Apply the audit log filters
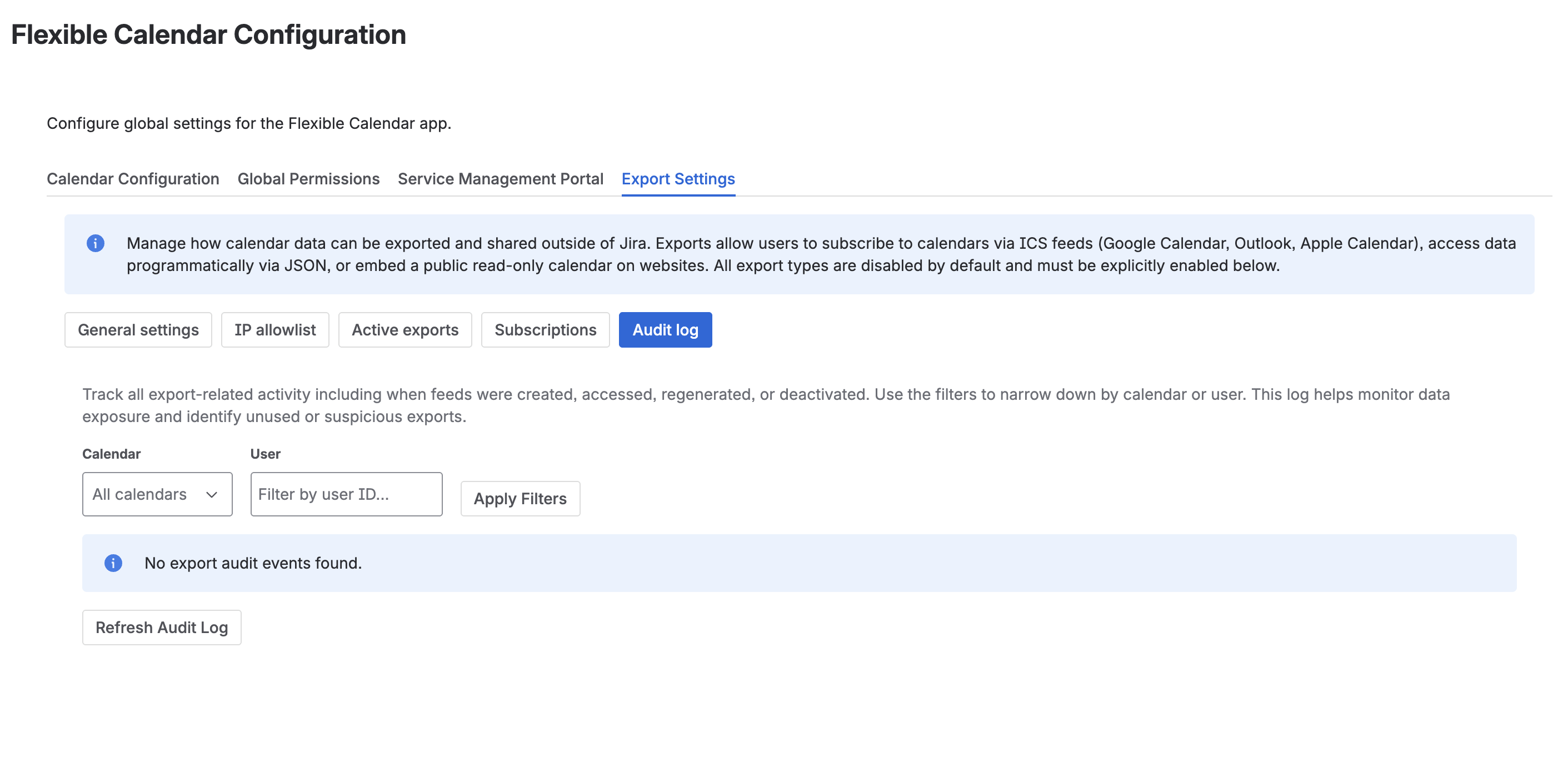Screen dimensions: 1568x773 coord(520,498)
